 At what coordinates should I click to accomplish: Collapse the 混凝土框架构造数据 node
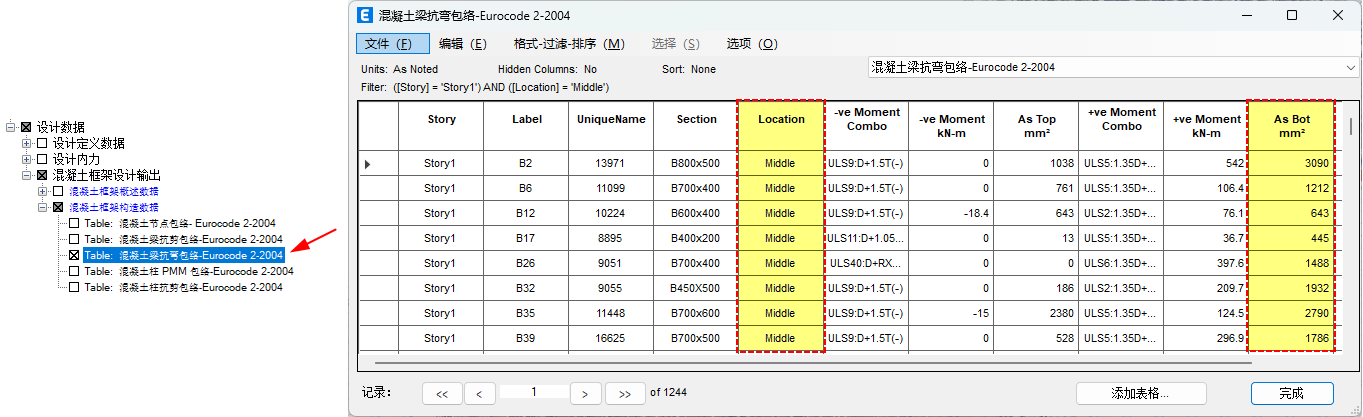tap(42, 207)
